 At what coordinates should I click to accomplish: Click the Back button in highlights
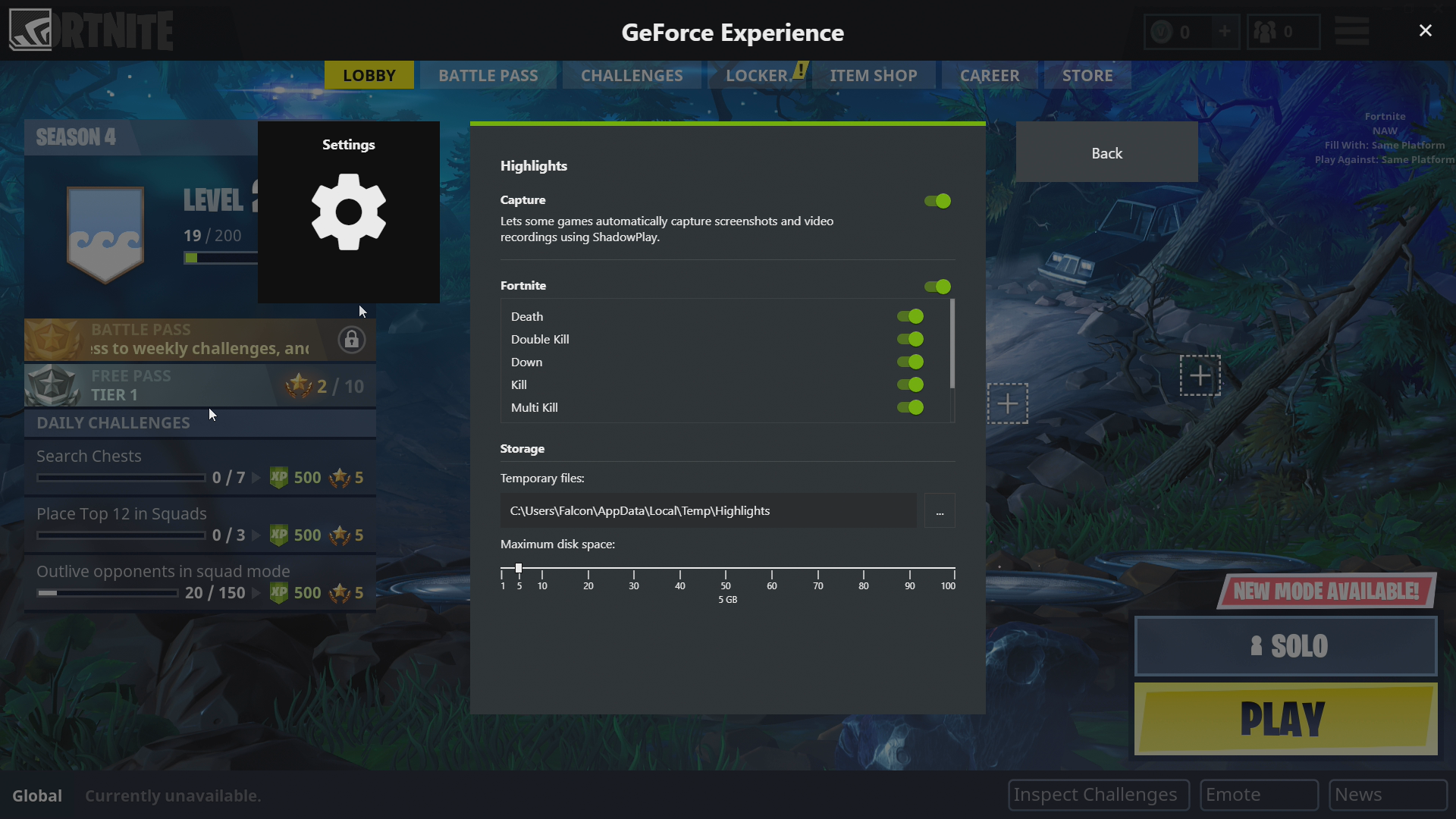tap(1106, 152)
